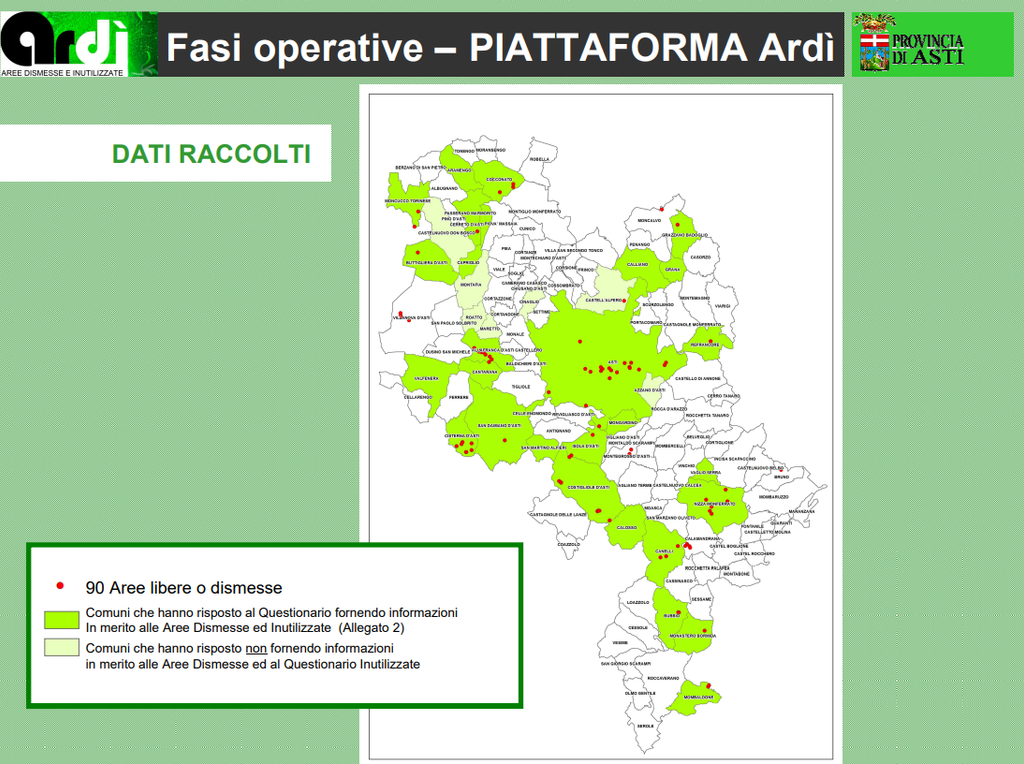Select the Cocconato municipality on the map
The image size is (1024, 764).
coord(498,180)
